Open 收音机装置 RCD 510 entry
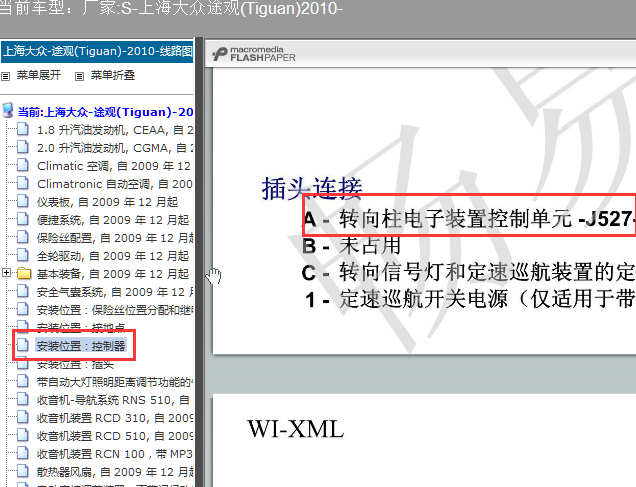Image resolution: width=636 pixels, height=487 pixels. (x=115, y=436)
